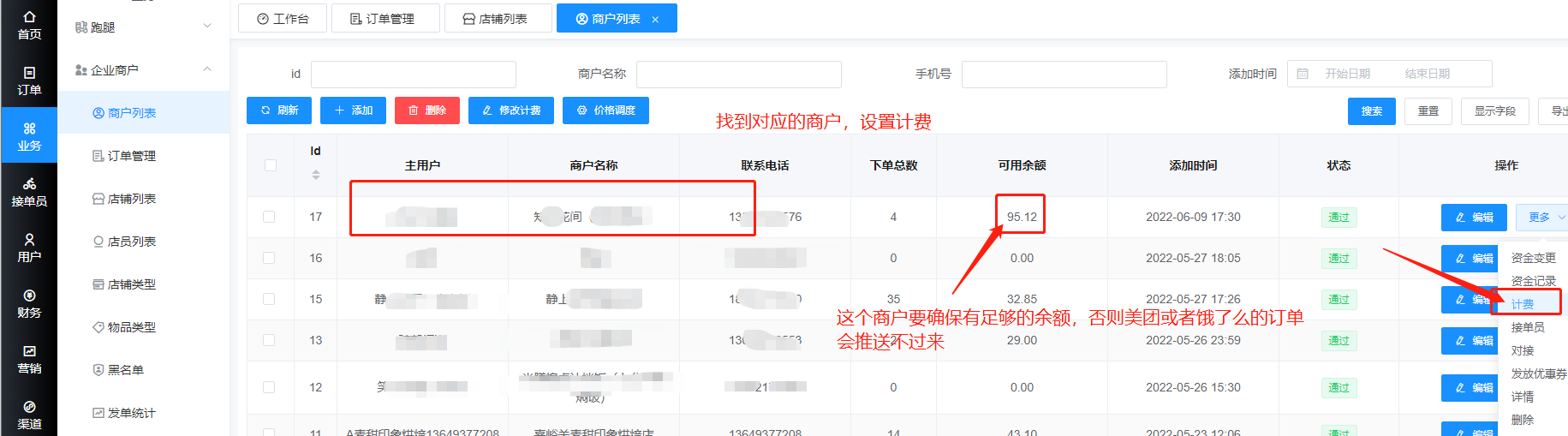Click the 显示字段 button
The height and width of the screenshot is (436, 1568).
pos(1494,111)
